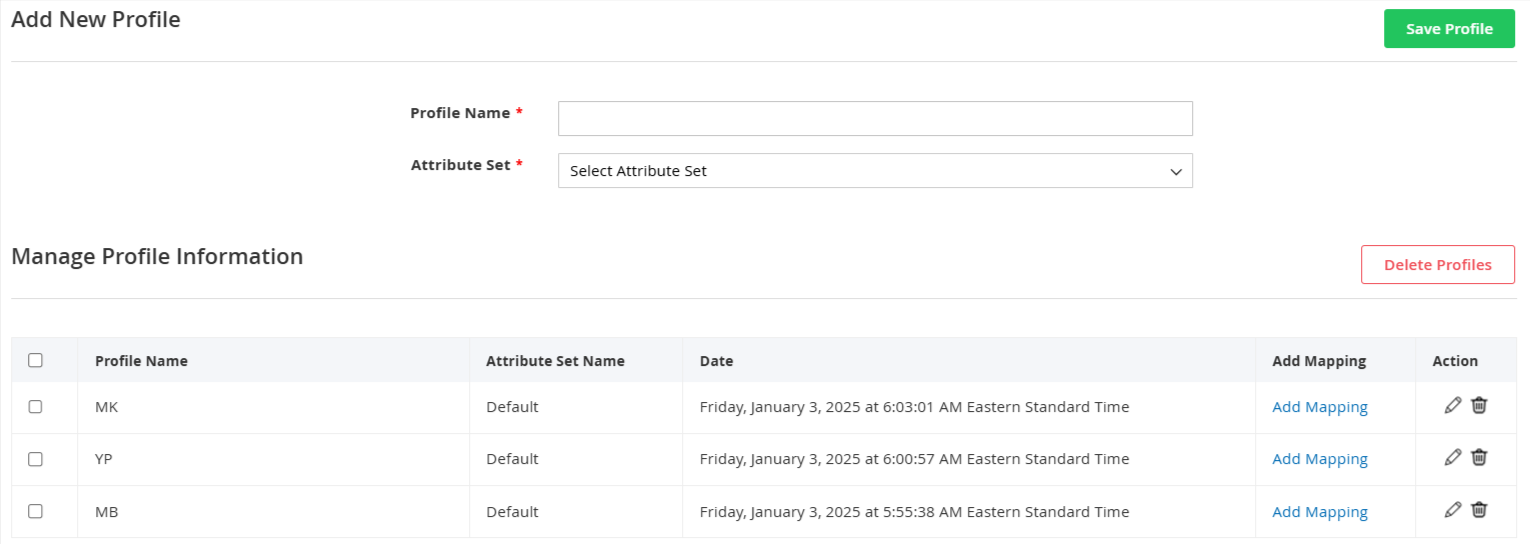Click the Date column header

[716, 361]
